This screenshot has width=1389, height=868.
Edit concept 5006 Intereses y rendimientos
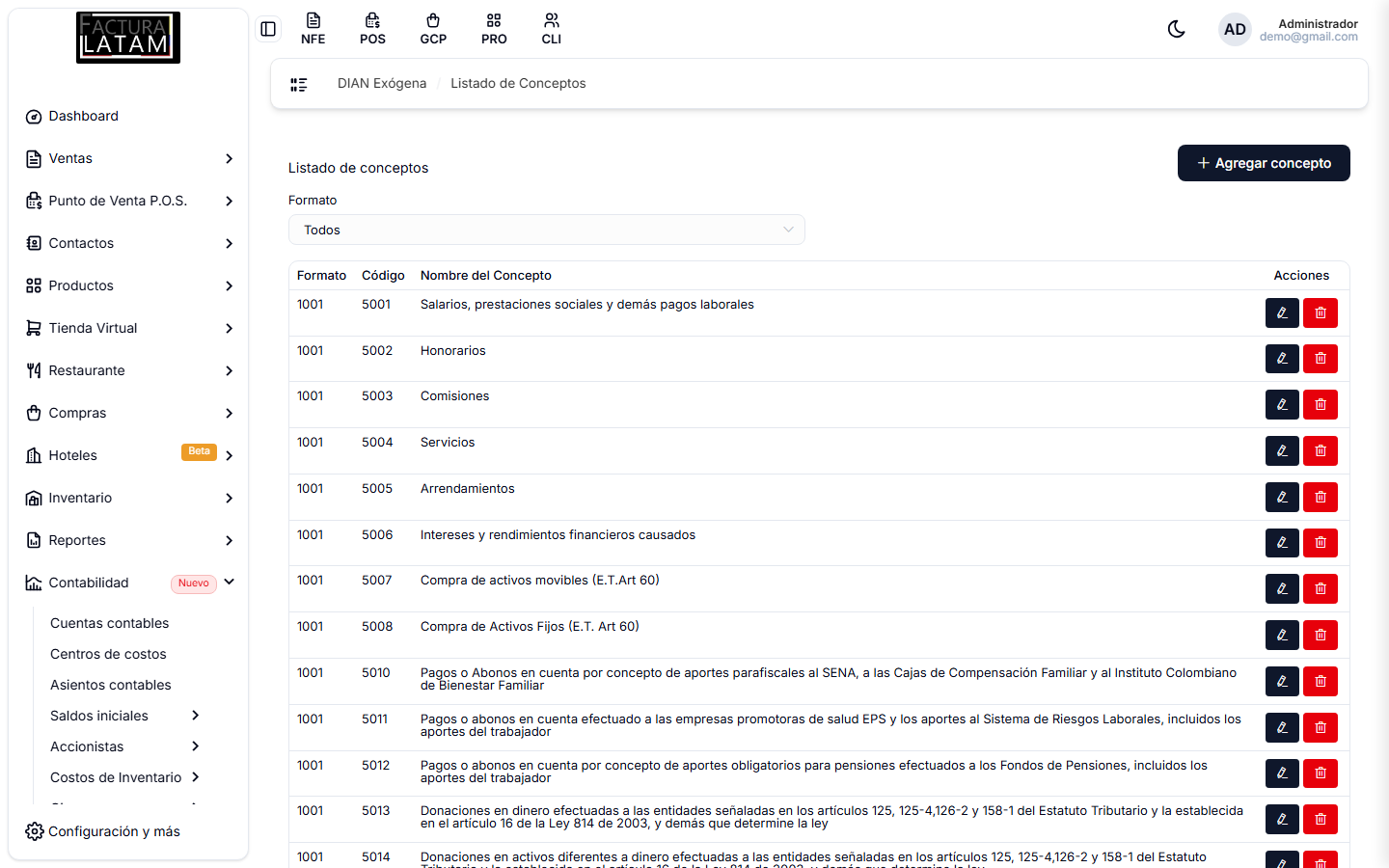pos(1282,543)
